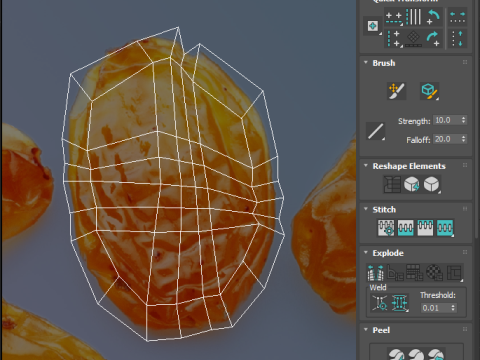The height and width of the screenshot is (360, 480).
Task: Click Space Vertically arrows icon
Action: tap(457, 38)
